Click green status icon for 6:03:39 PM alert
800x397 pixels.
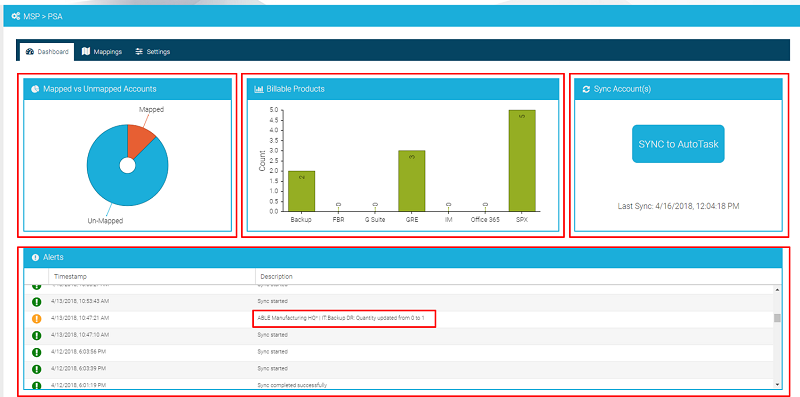click(36, 369)
